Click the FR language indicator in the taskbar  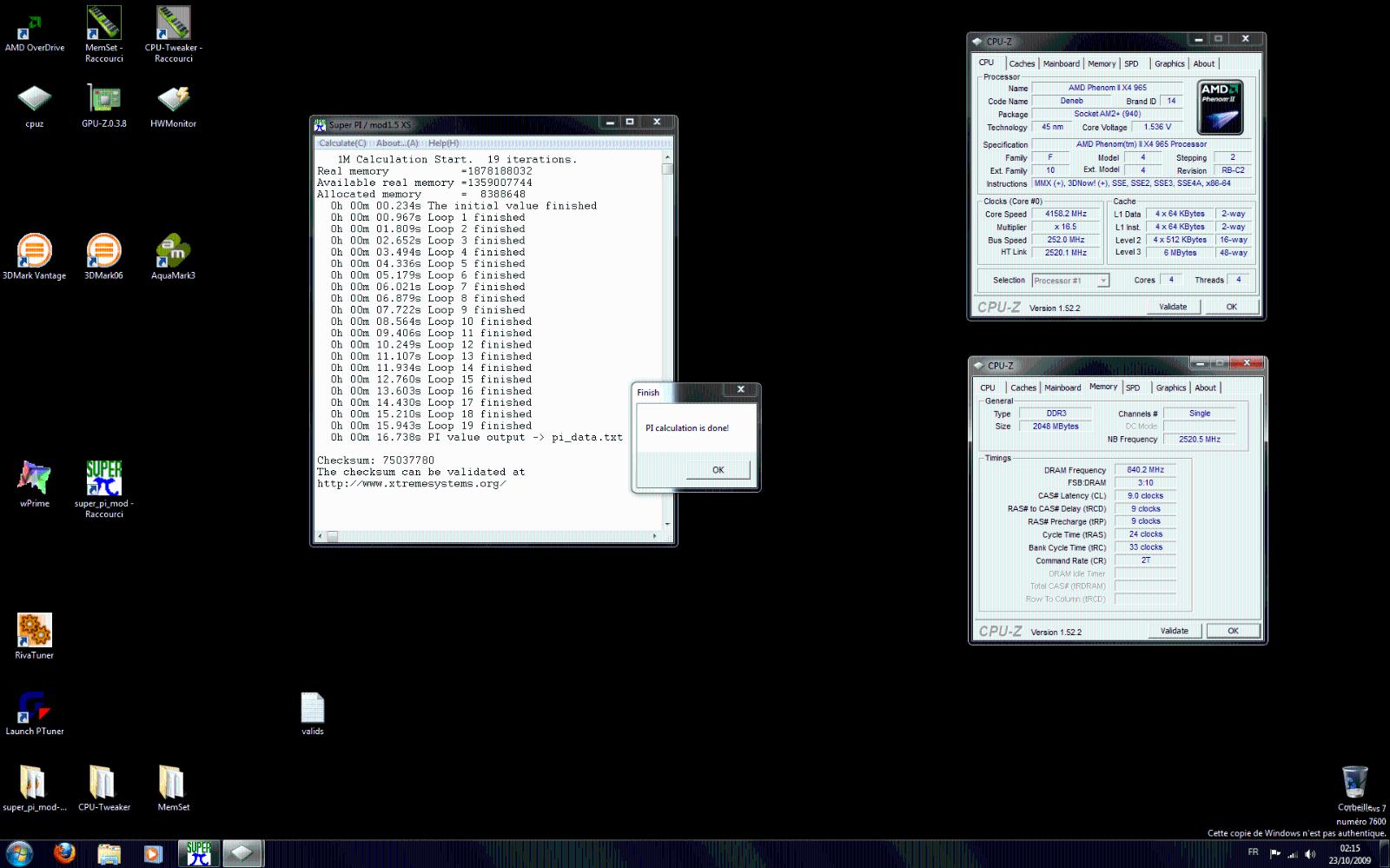click(x=1253, y=852)
